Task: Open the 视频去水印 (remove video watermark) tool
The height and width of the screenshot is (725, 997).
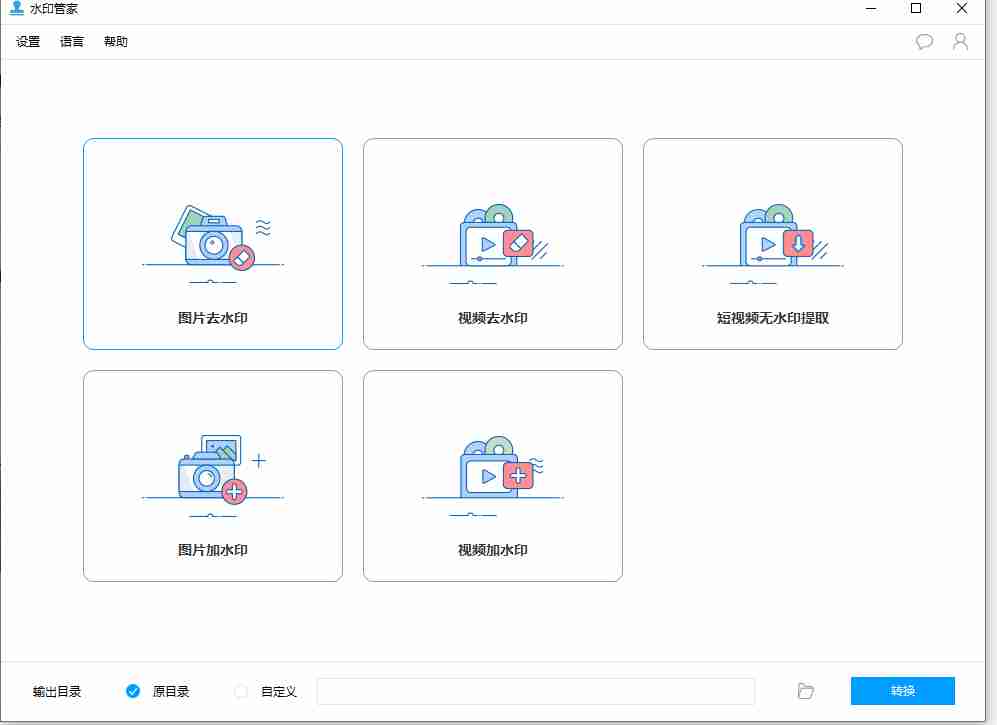Action: point(492,244)
